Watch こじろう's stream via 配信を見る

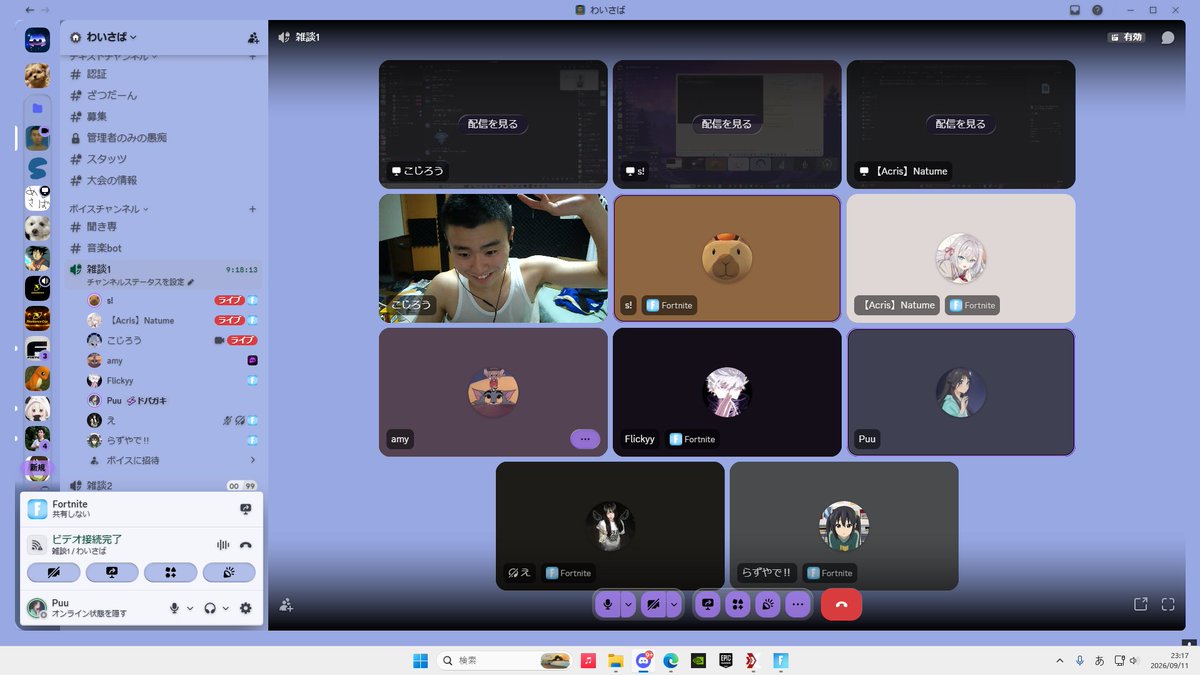(x=493, y=124)
